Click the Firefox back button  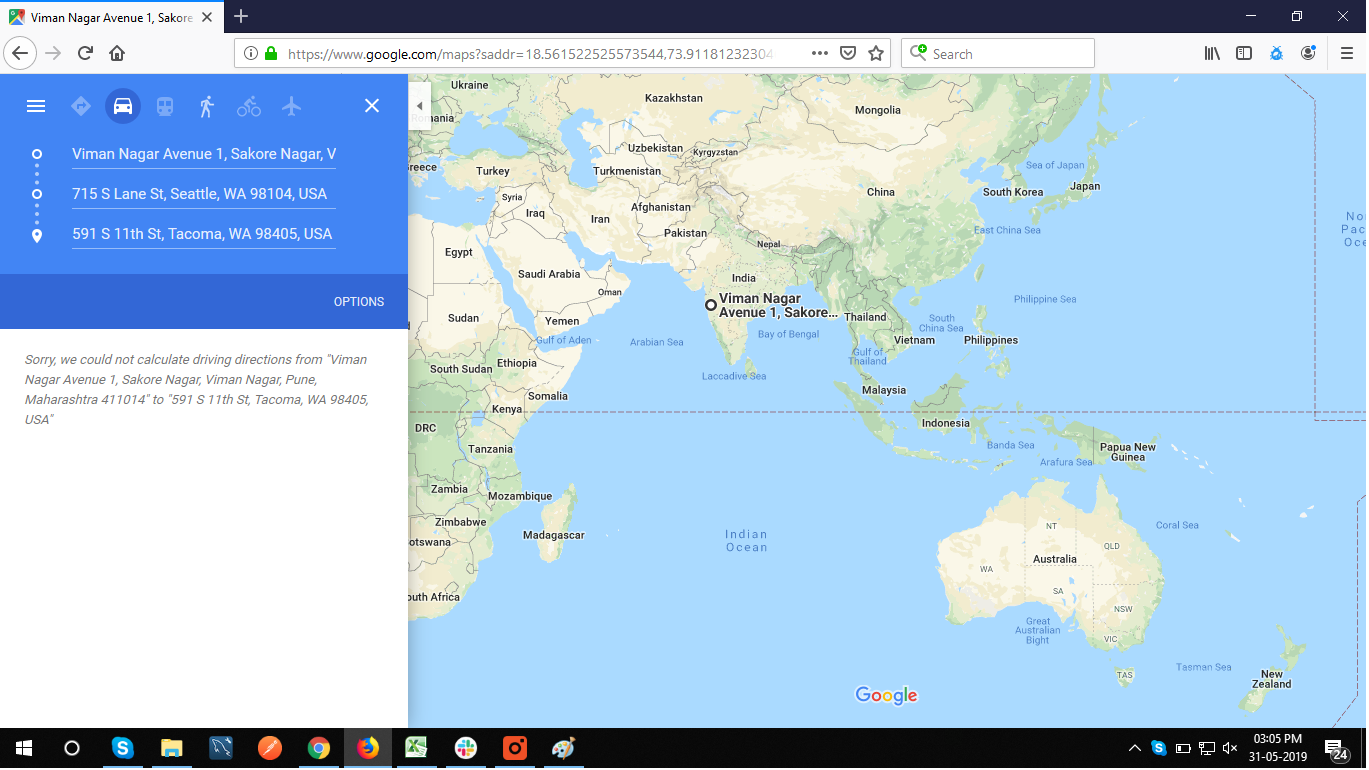click(x=21, y=53)
